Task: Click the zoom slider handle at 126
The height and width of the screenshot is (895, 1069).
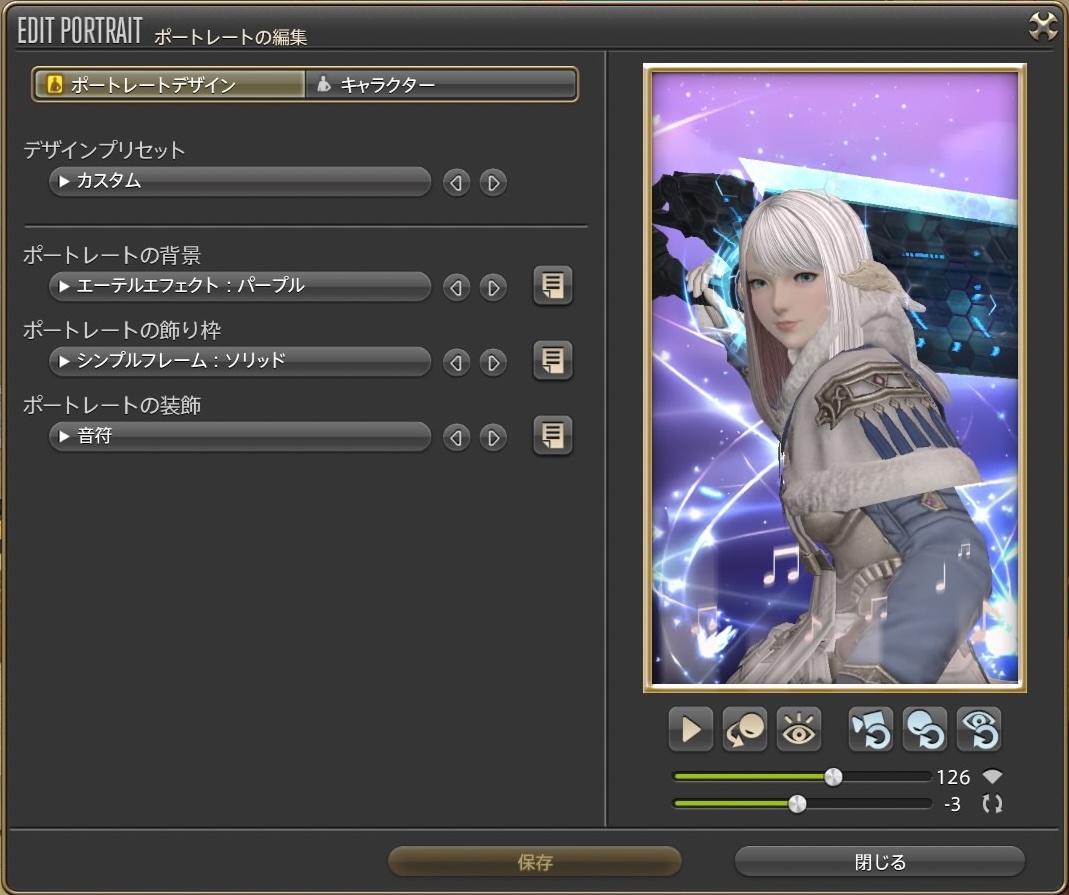Action: coord(832,777)
